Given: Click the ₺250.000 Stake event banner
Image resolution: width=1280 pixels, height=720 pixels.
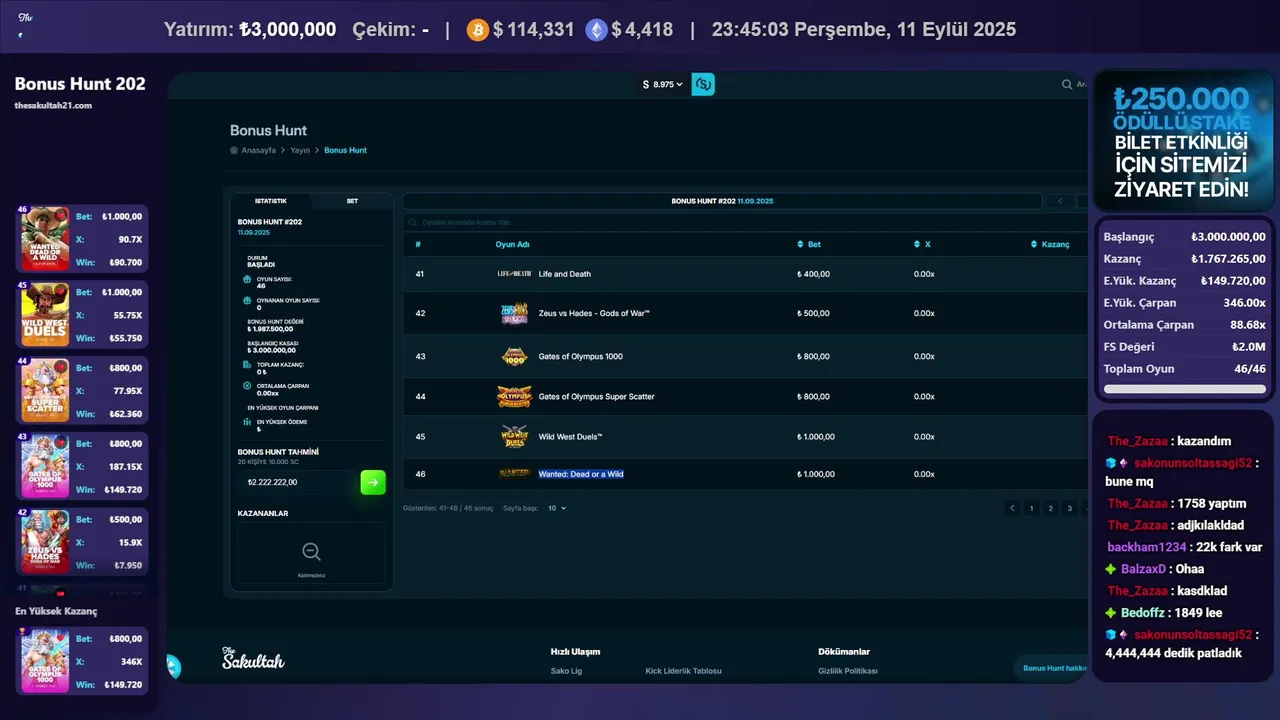Looking at the screenshot, I should (x=1183, y=141).
